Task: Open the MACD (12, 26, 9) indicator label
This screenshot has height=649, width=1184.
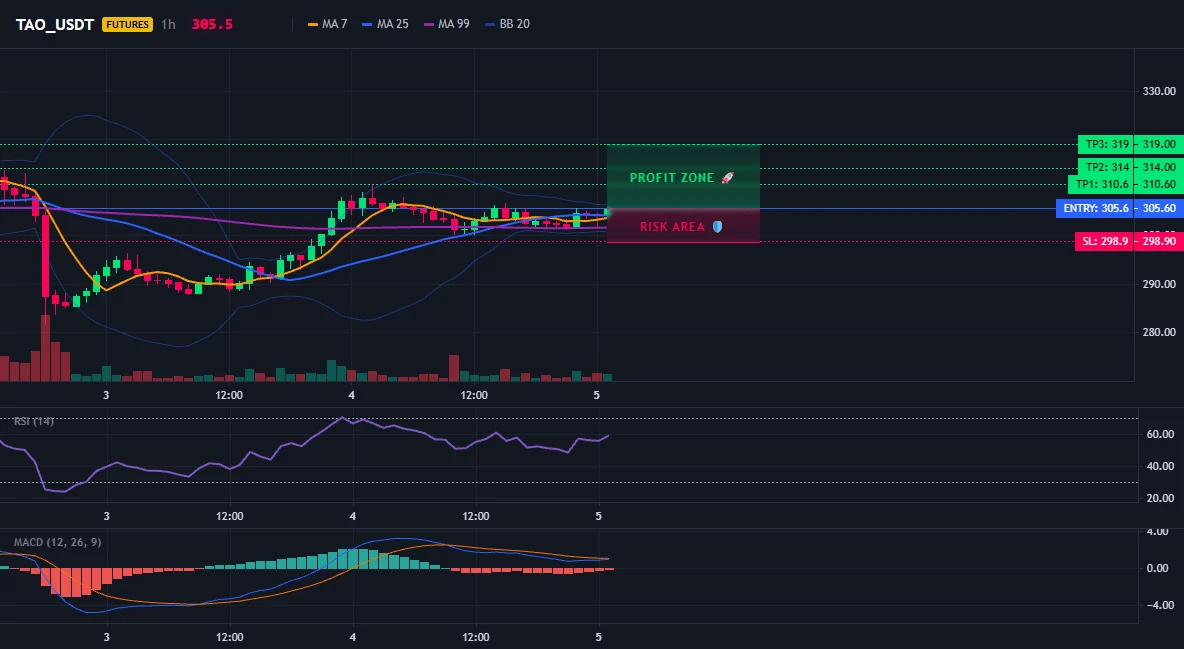Action: pyautogui.click(x=57, y=542)
